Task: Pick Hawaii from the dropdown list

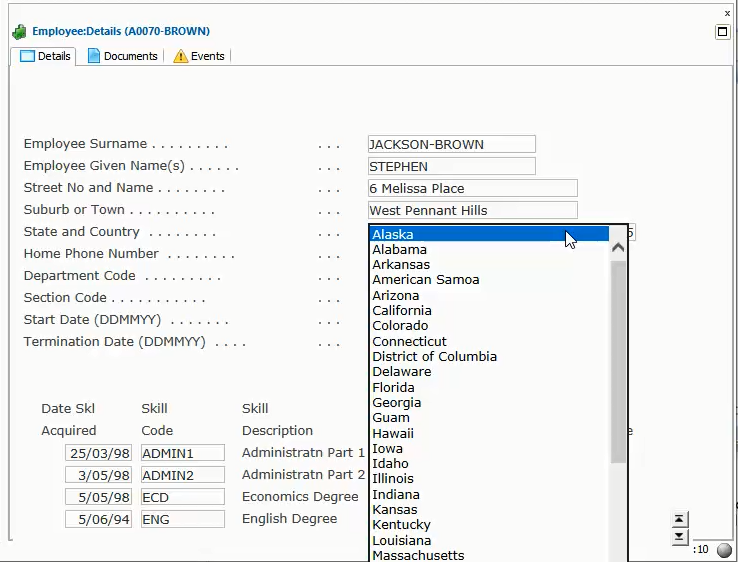Action: pos(393,433)
